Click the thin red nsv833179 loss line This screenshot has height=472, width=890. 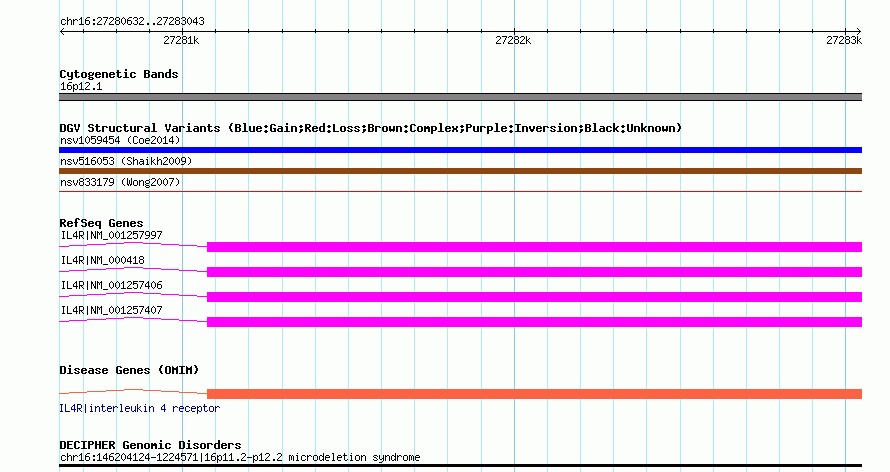coord(460,192)
